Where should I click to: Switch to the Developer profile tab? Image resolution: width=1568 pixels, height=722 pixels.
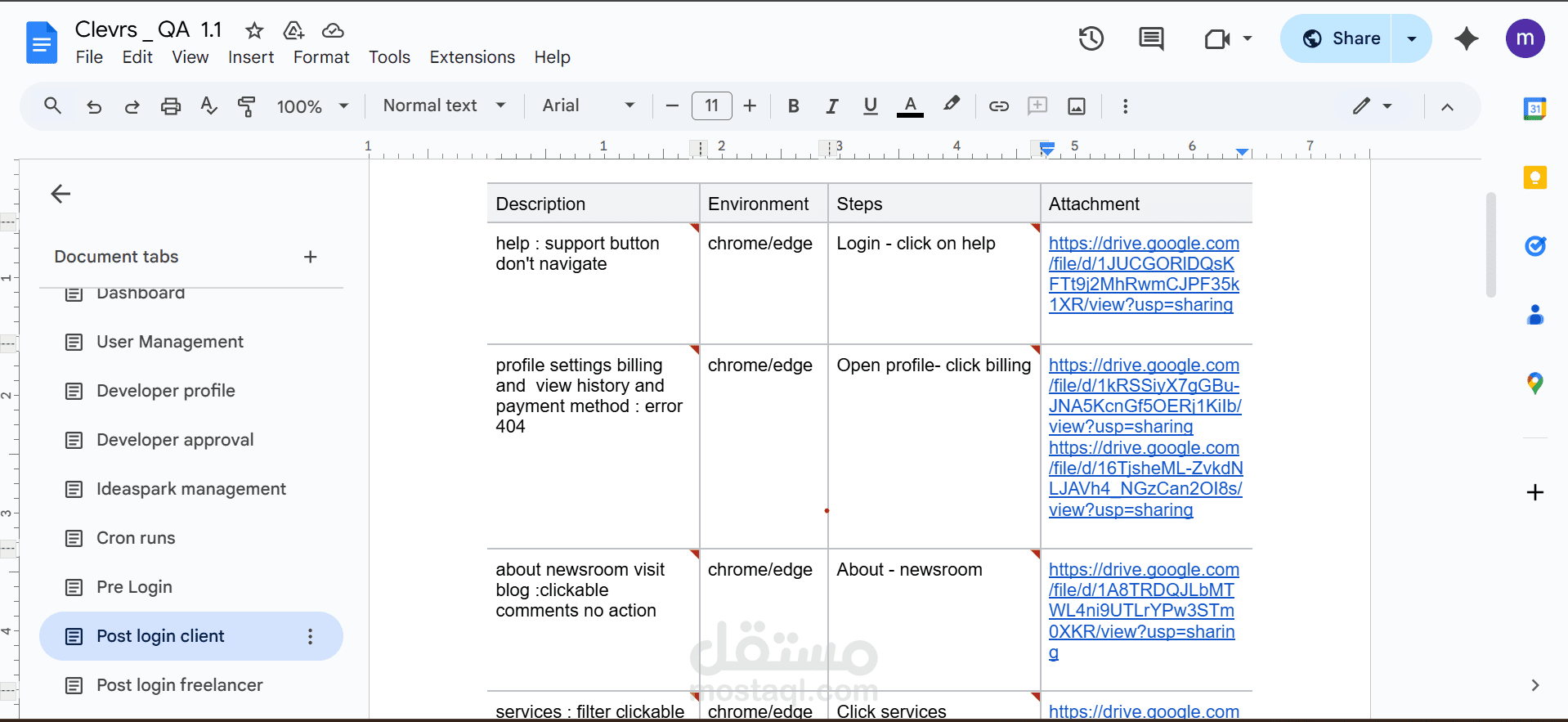click(x=191, y=391)
